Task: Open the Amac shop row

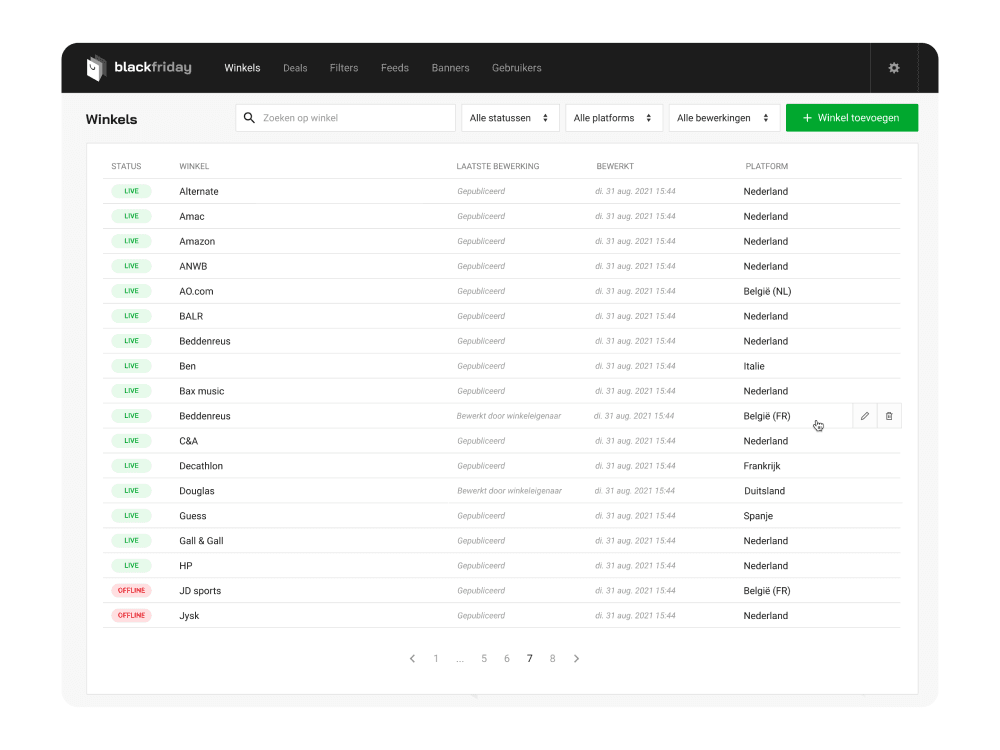Action: 502,216
